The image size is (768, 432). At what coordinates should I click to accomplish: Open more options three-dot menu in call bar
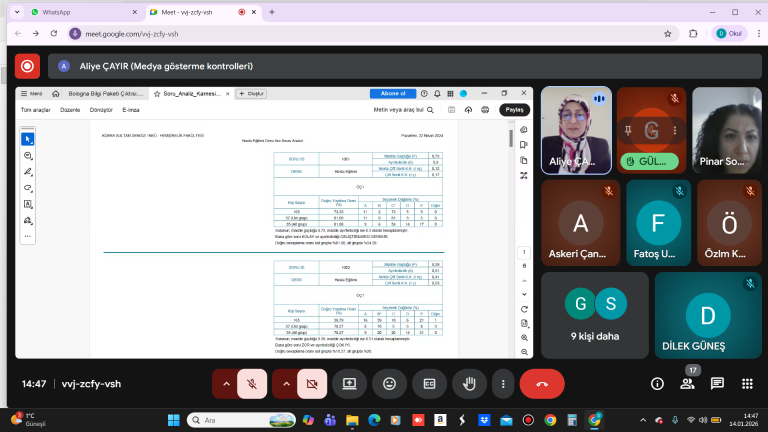tap(503, 383)
